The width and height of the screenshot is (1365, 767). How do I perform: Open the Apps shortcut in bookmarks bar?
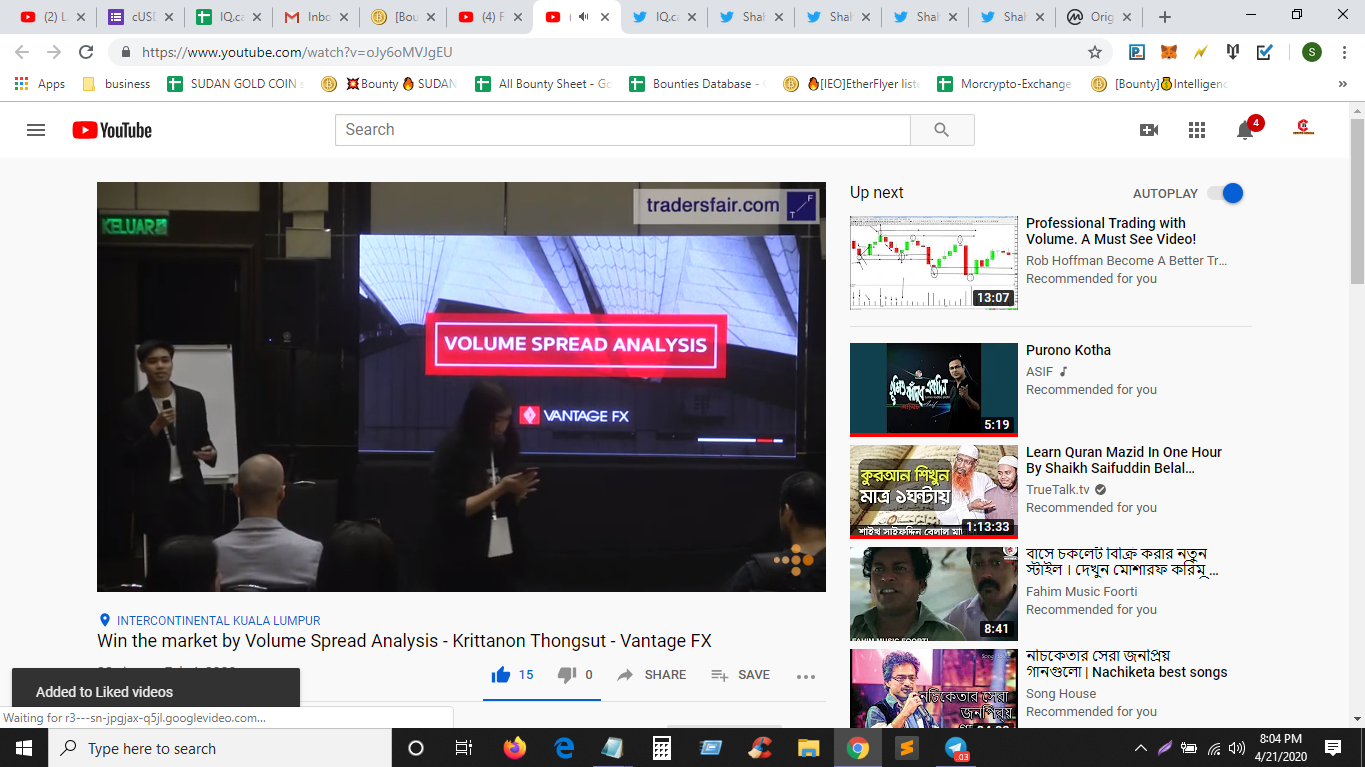click(41, 84)
